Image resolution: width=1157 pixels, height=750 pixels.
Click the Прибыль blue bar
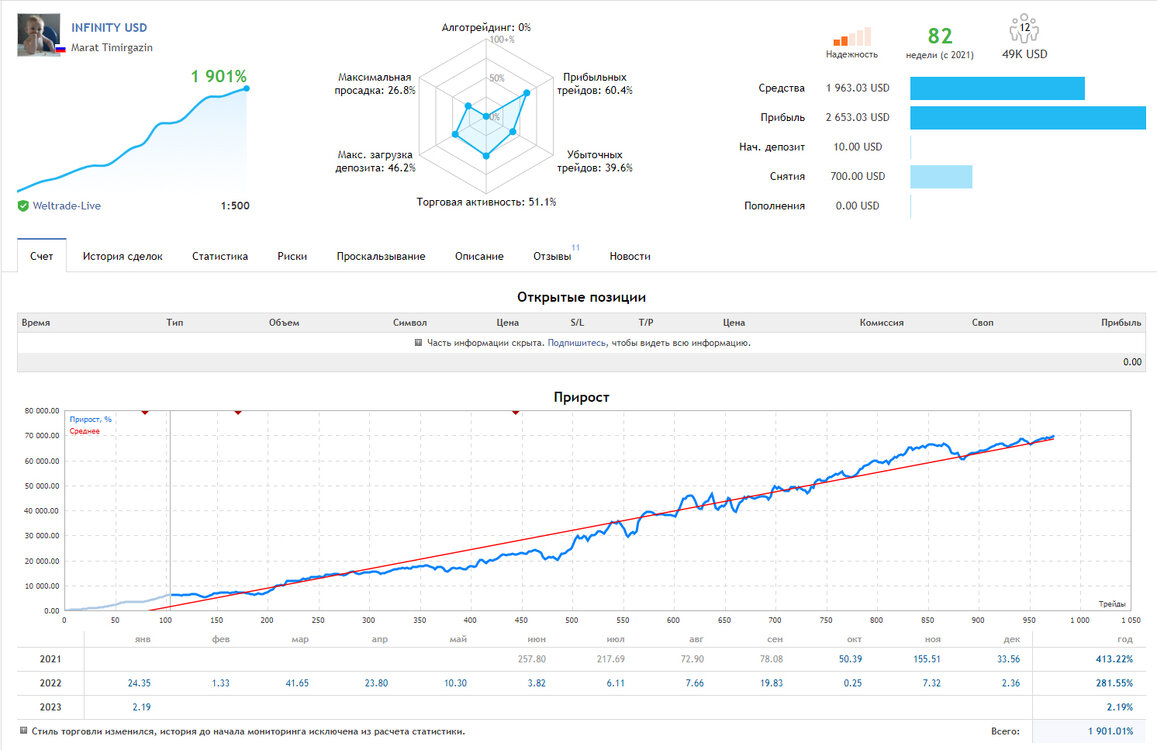(x=1028, y=117)
